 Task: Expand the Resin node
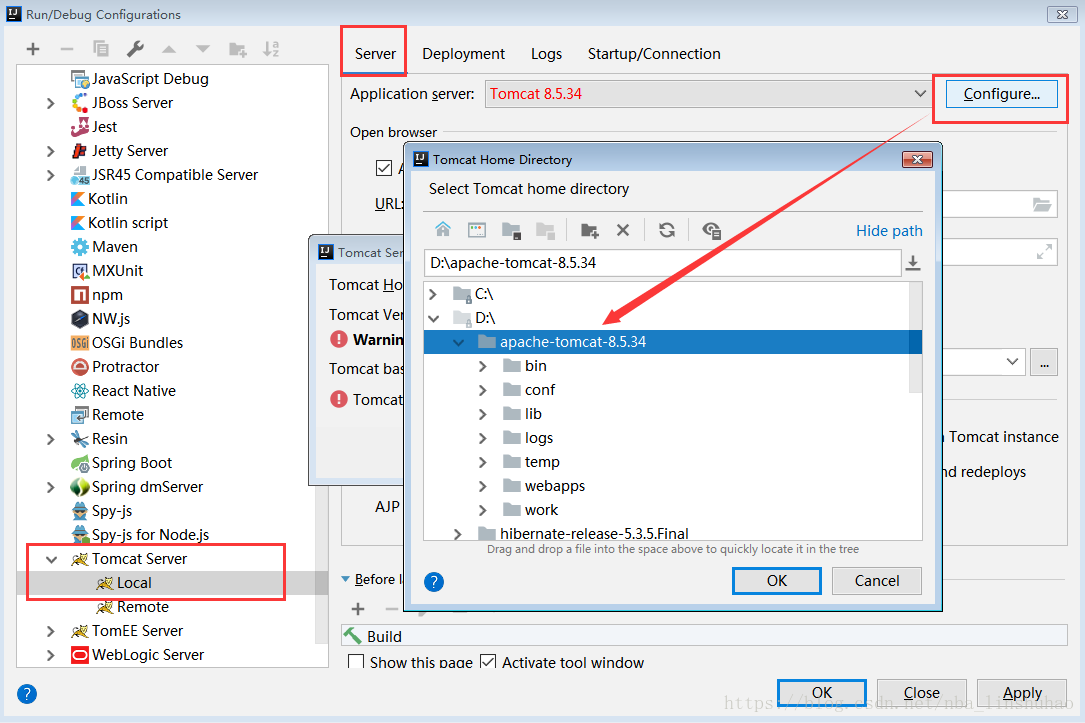(x=51, y=439)
